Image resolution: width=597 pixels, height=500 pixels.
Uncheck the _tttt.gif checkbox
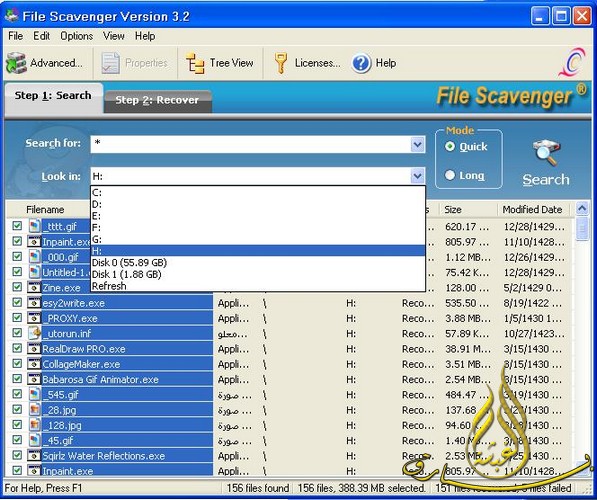tap(17, 225)
